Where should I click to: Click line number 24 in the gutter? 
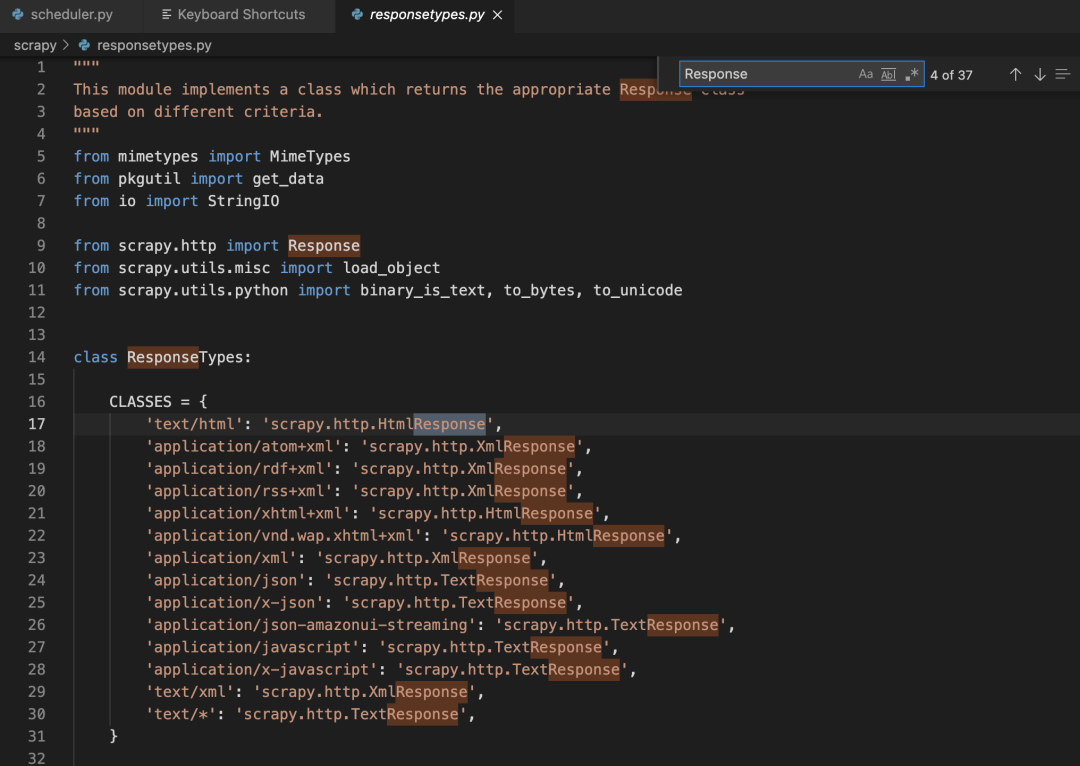[37, 580]
